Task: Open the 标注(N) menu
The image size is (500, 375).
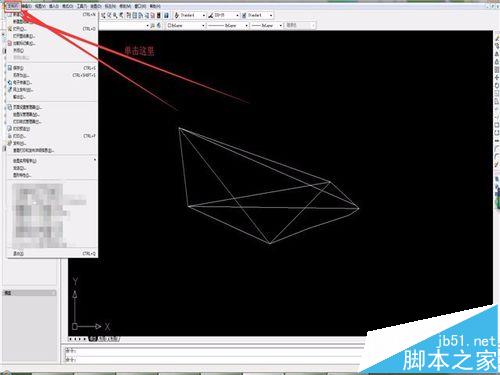Action: click(x=110, y=6)
